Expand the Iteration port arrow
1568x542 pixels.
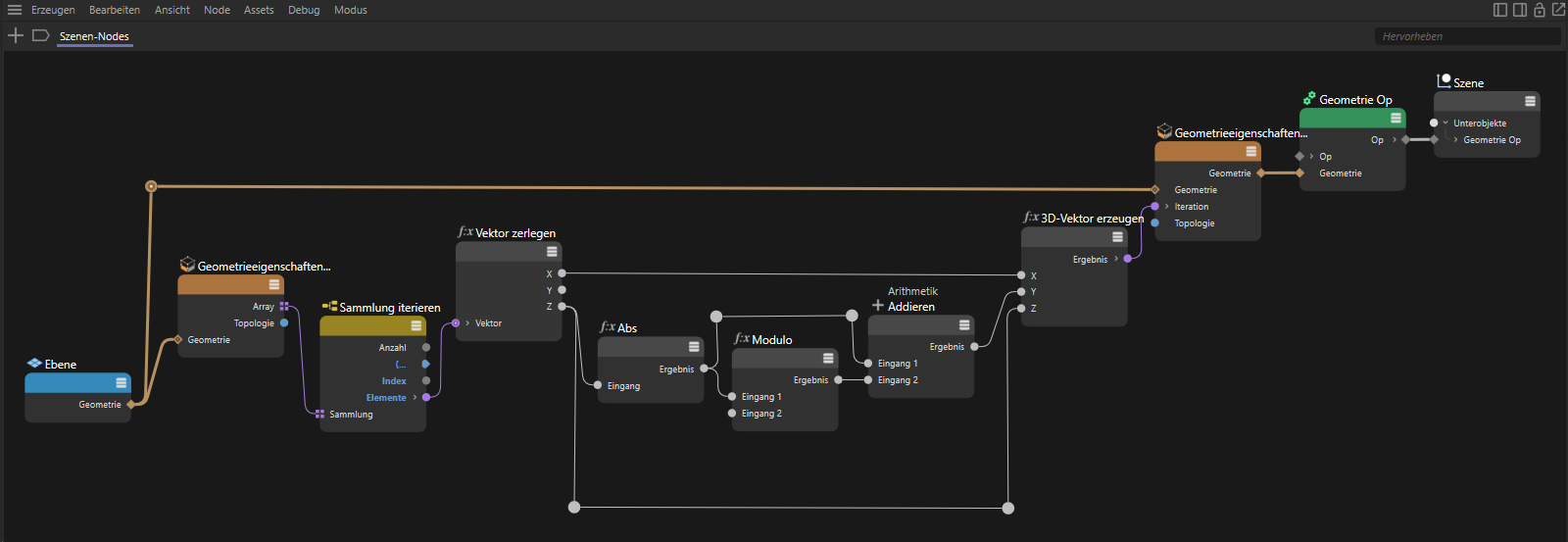coord(1166,207)
